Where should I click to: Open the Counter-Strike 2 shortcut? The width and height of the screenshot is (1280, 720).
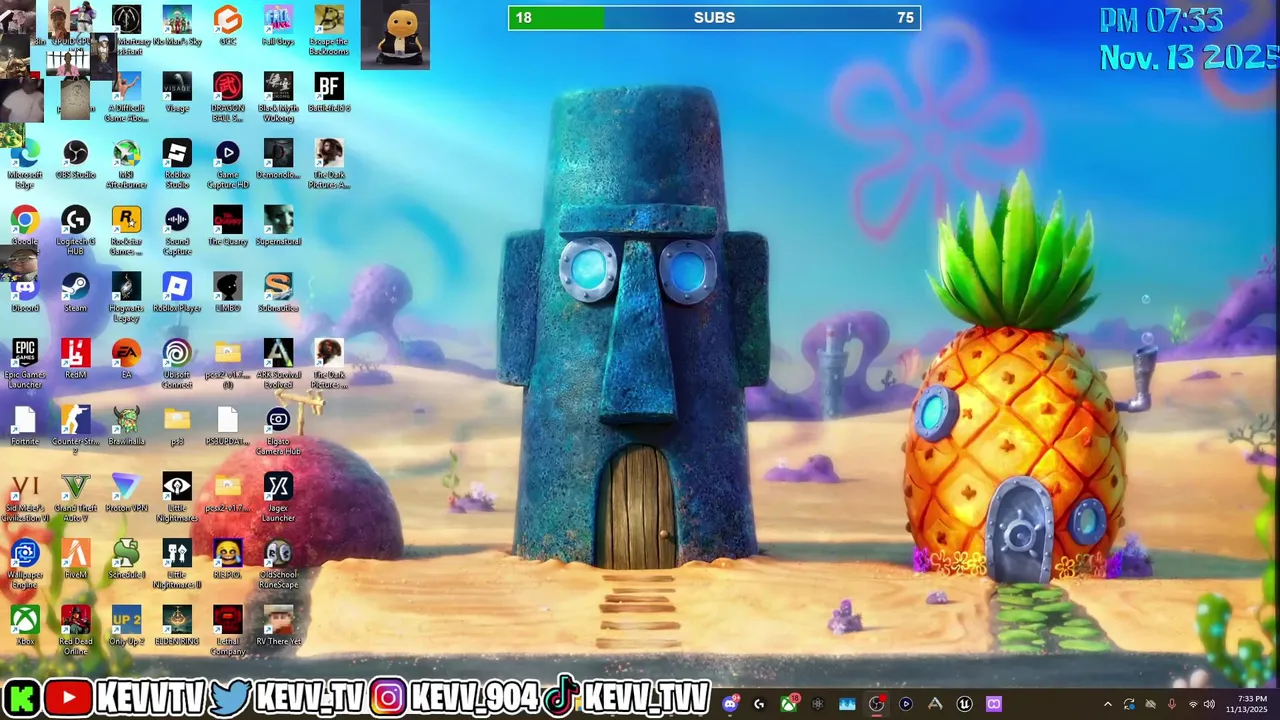[76, 431]
